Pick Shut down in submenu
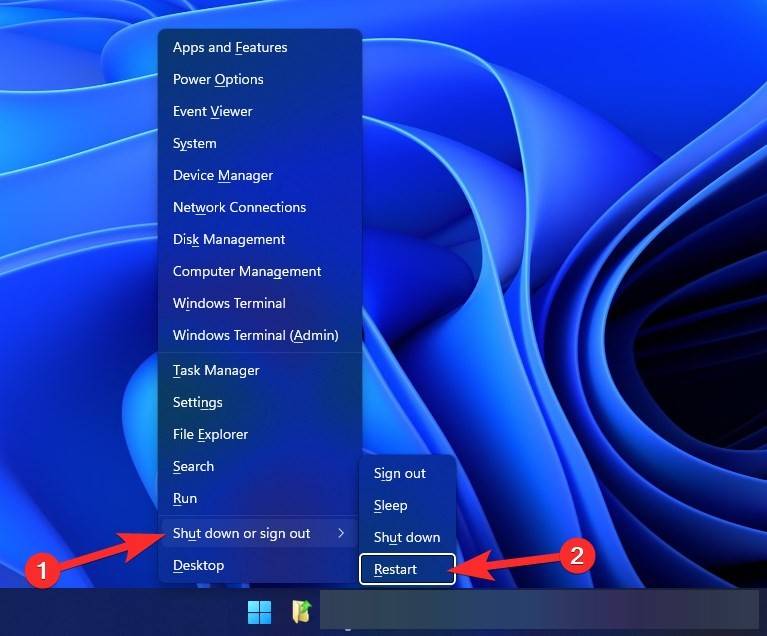767x636 pixels. click(x=407, y=537)
